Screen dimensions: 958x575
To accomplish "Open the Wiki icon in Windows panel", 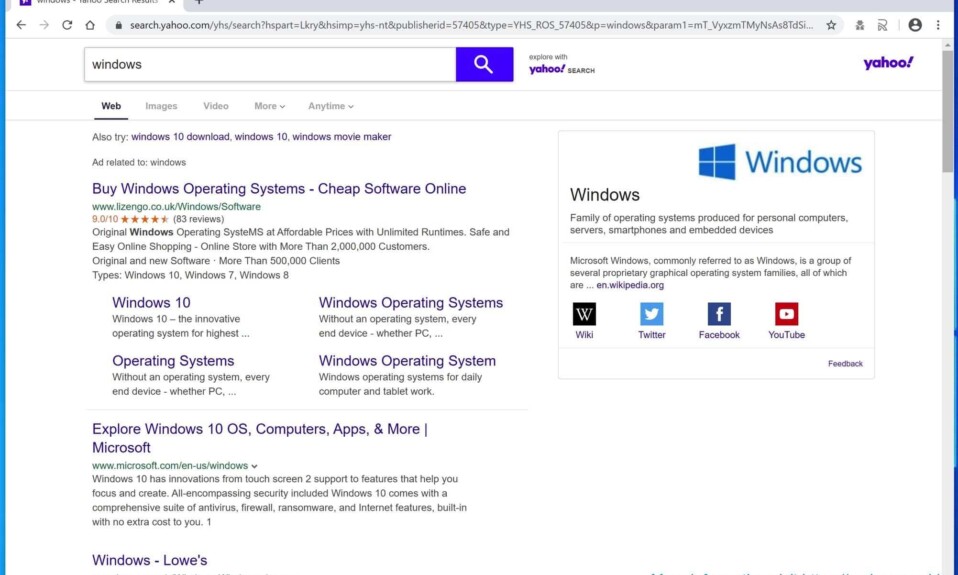I will click(x=584, y=314).
